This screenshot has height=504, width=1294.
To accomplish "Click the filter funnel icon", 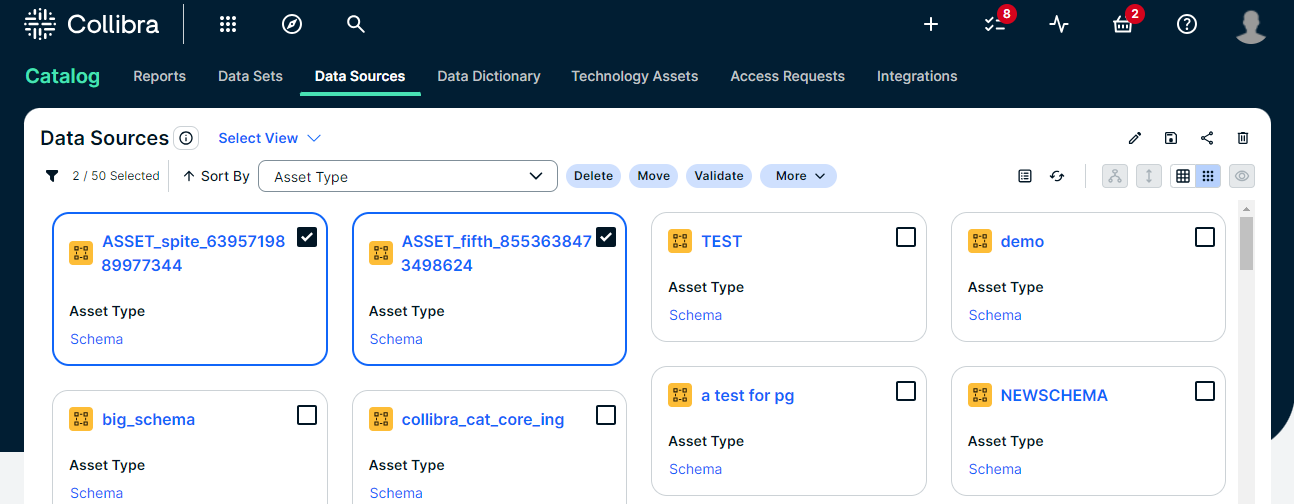I will [52, 176].
